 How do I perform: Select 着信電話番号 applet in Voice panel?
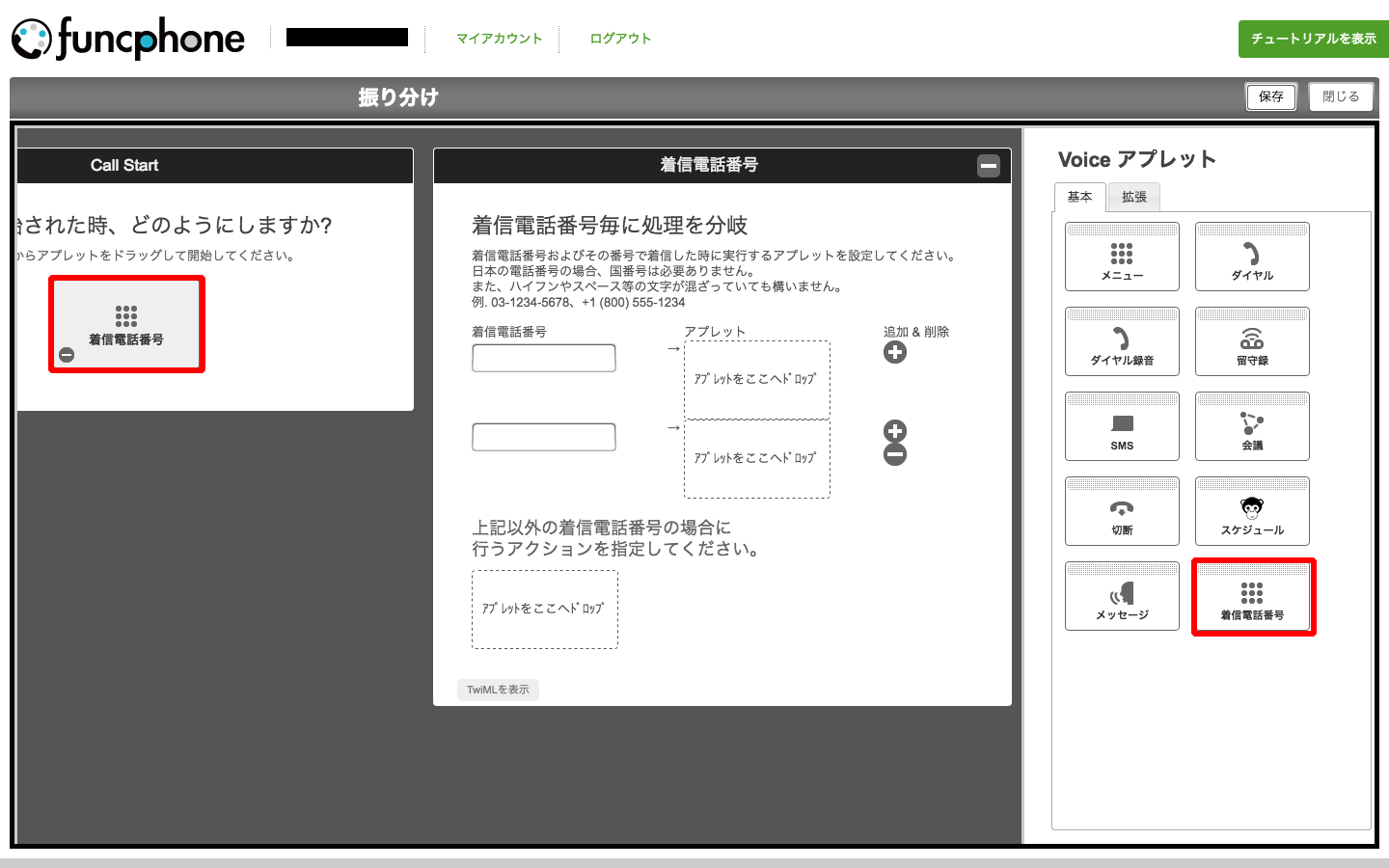pos(1252,597)
